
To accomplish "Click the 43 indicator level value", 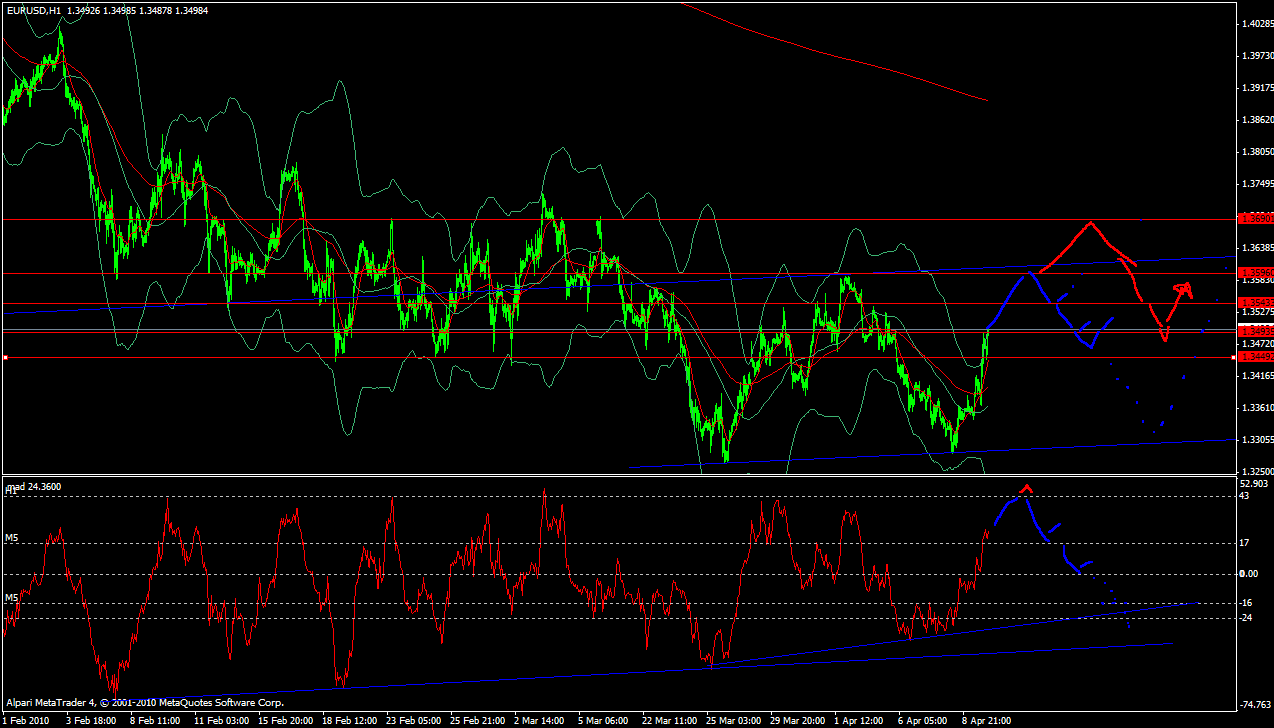I will (x=1245, y=496).
